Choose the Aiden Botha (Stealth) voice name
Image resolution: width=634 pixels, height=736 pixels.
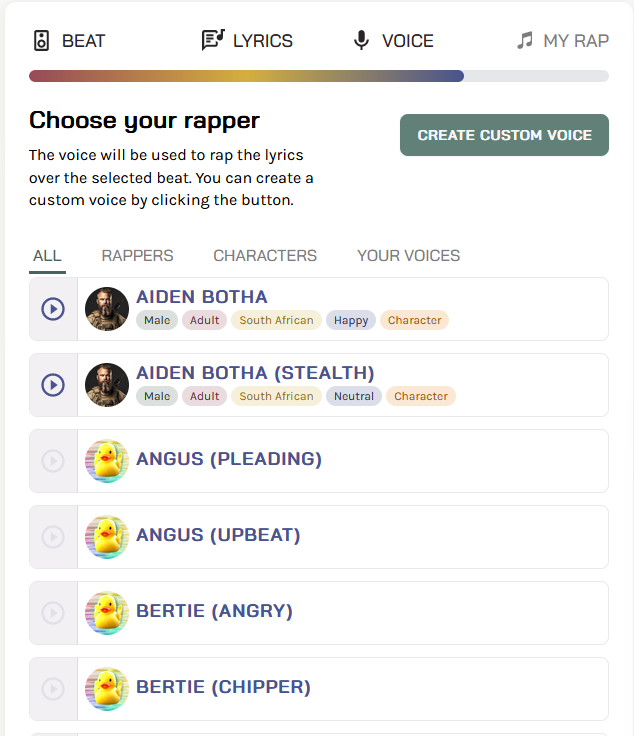pos(255,373)
